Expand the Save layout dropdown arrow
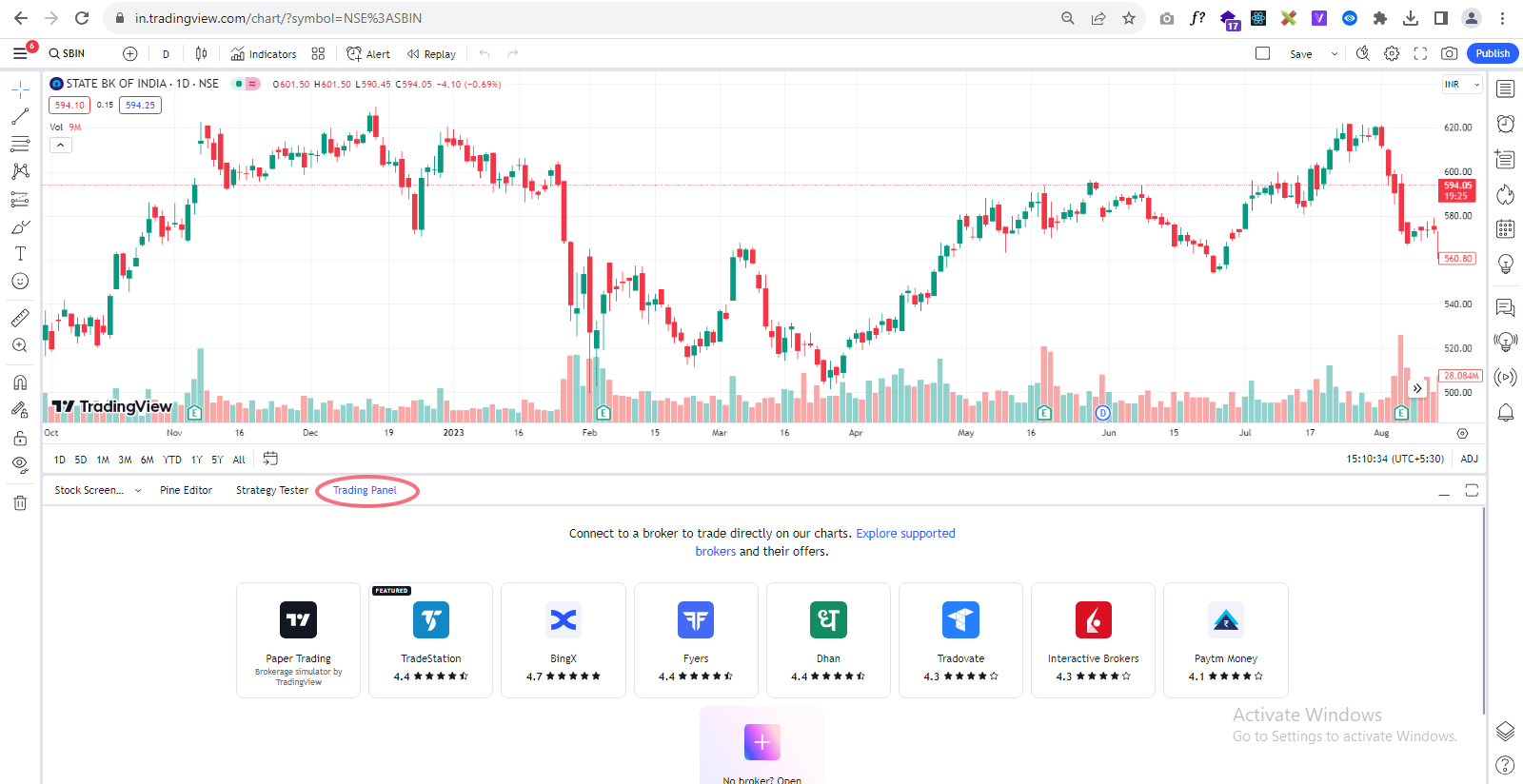The height and width of the screenshot is (784, 1523). [x=1335, y=54]
